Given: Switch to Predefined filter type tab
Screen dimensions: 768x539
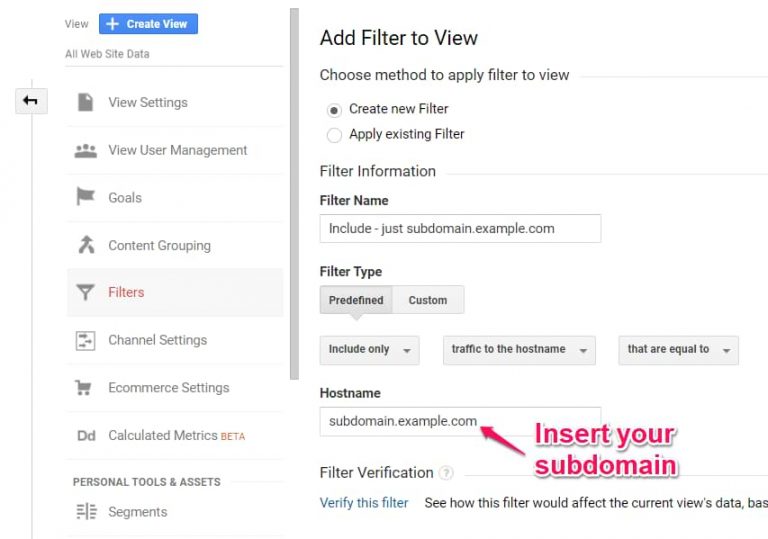Looking at the screenshot, I should point(356,300).
